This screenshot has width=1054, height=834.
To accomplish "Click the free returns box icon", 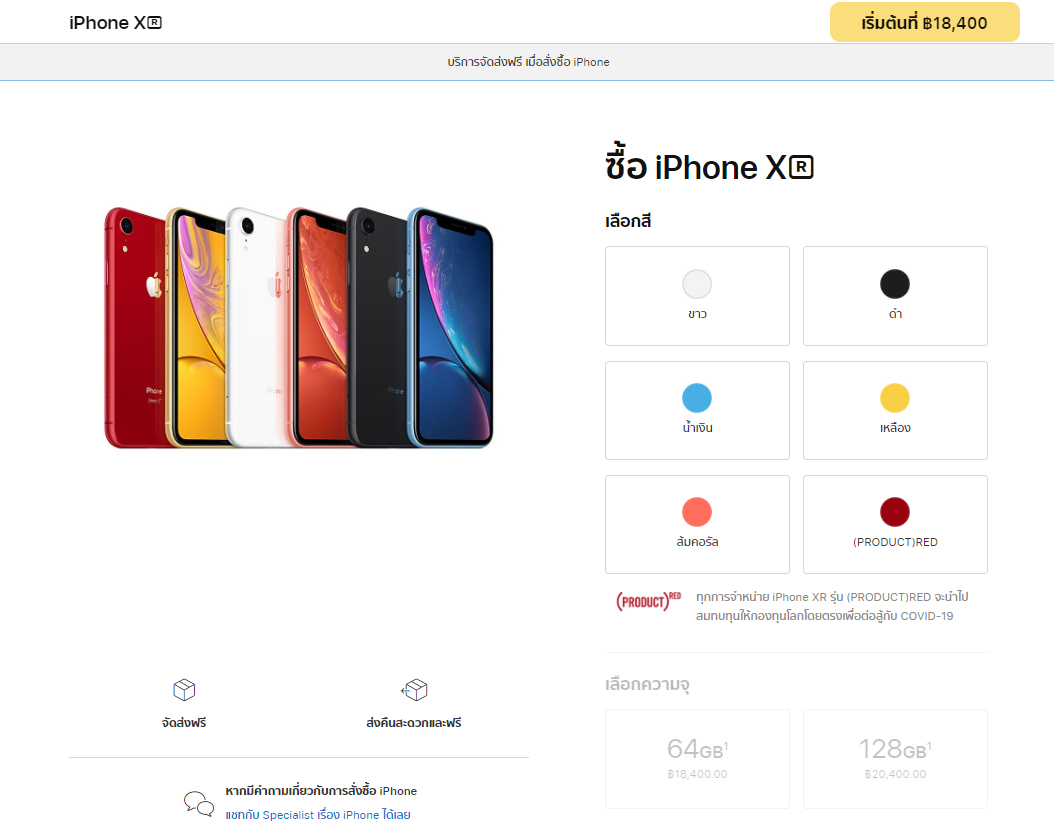I will pos(414,690).
